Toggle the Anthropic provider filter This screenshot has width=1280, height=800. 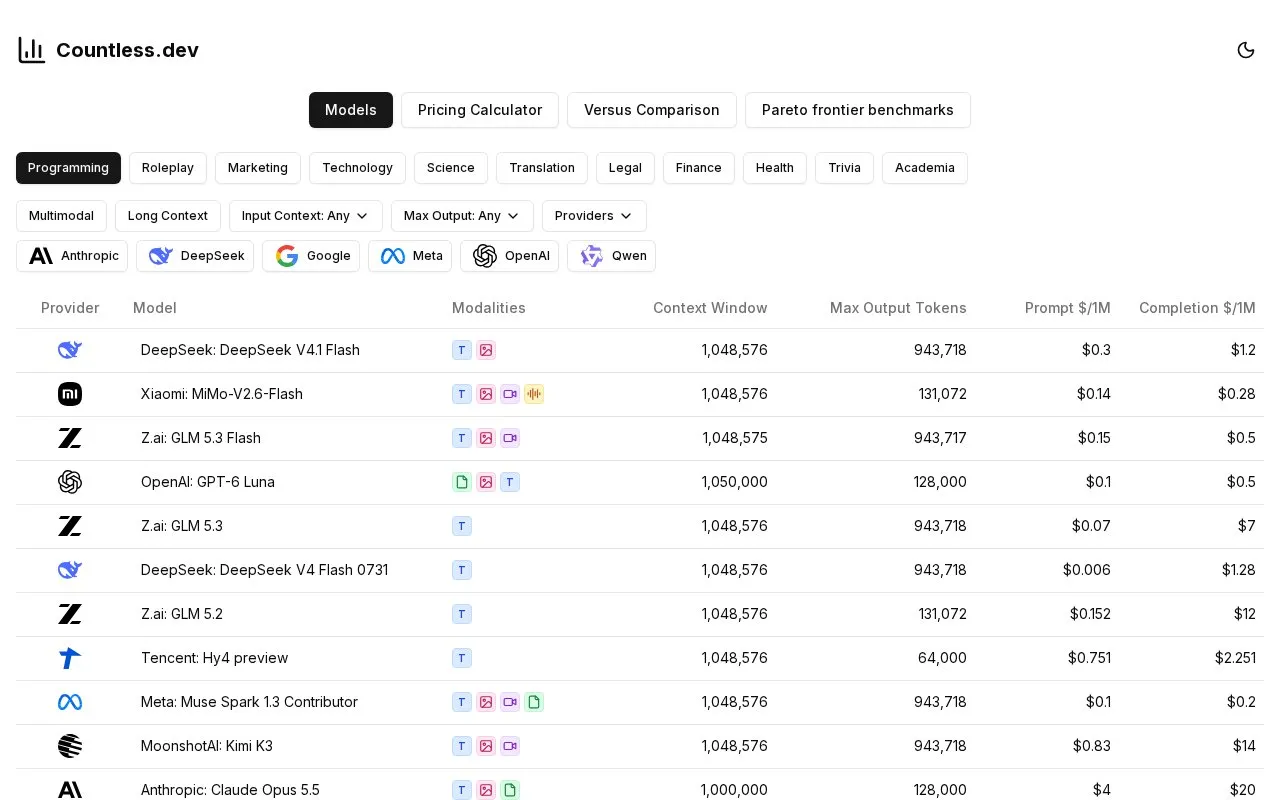(72, 256)
